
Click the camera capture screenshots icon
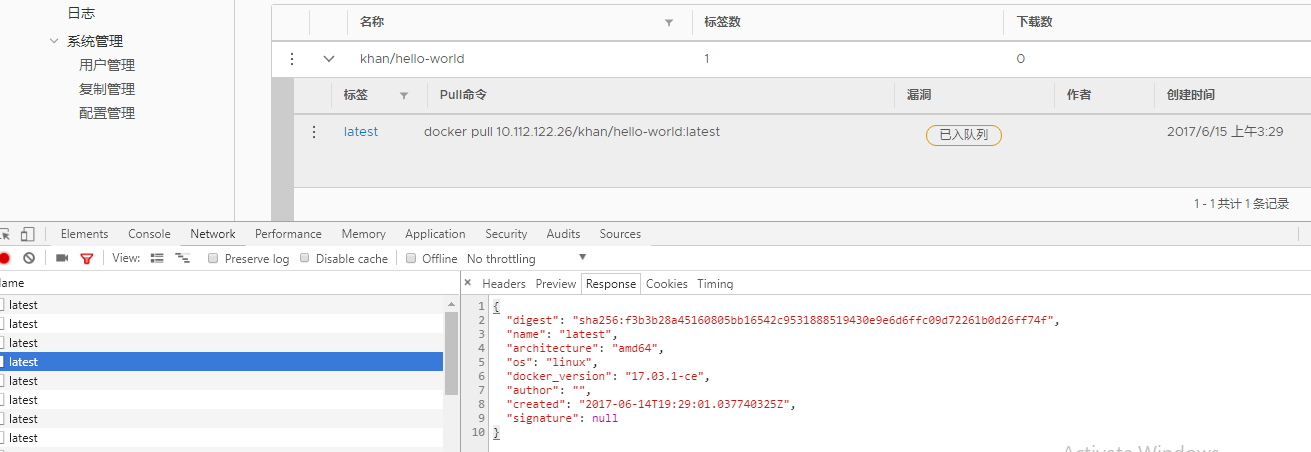point(62,258)
